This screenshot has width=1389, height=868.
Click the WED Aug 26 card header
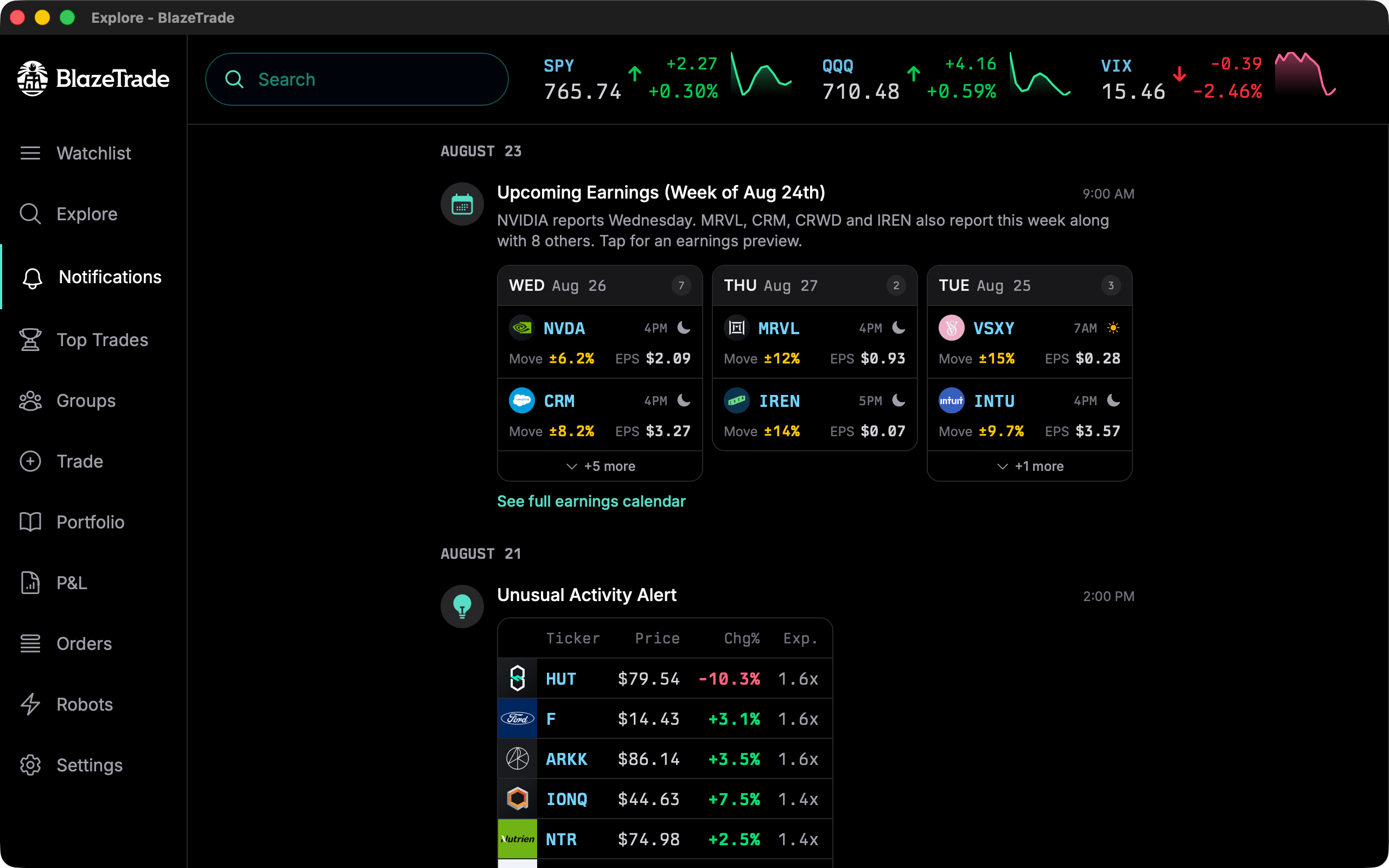[x=601, y=285]
